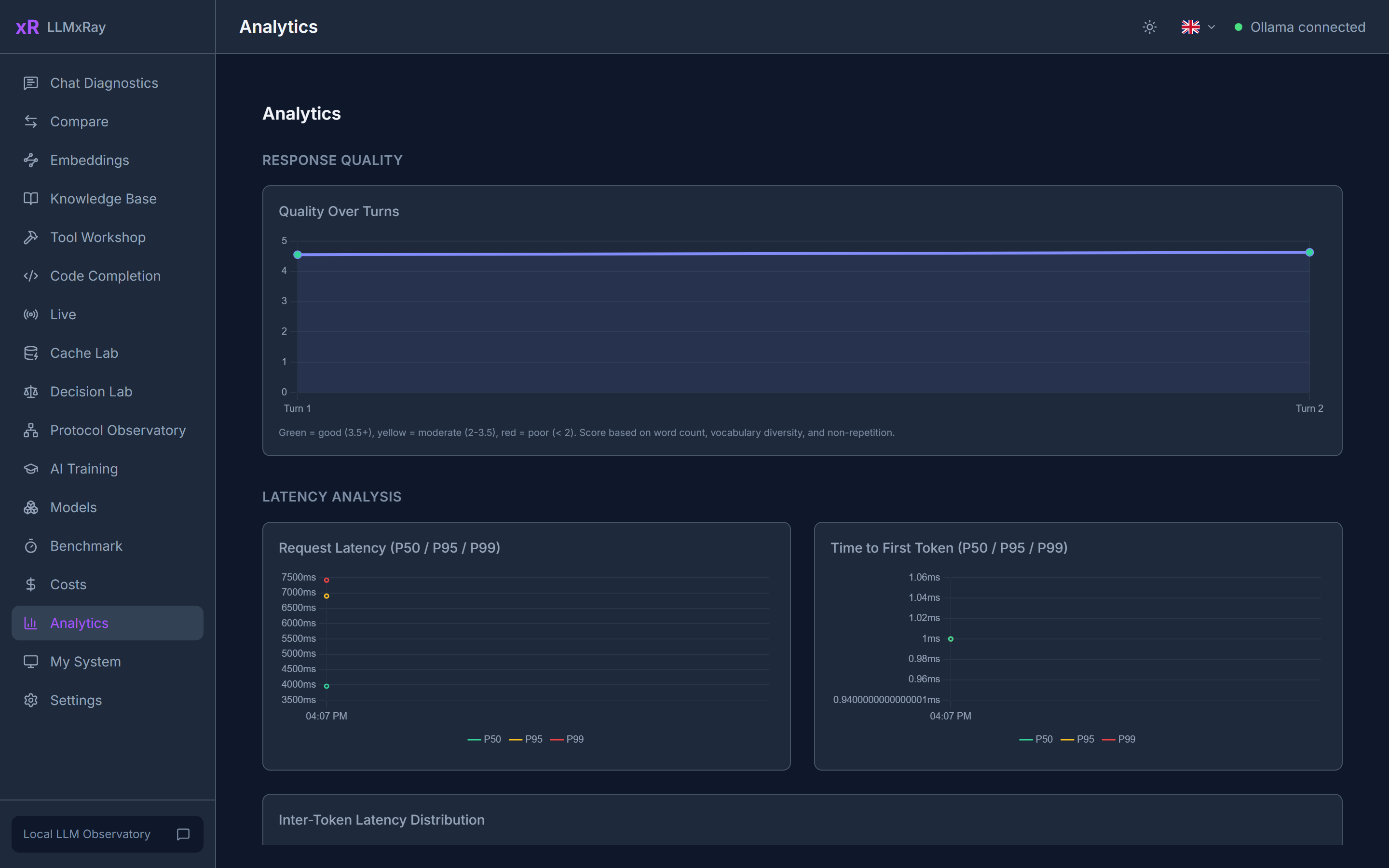Click the Decision Lab scales icon
The height and width of the screenshot is (868, 1389).
pyautogui.click(x=31, y=392)
